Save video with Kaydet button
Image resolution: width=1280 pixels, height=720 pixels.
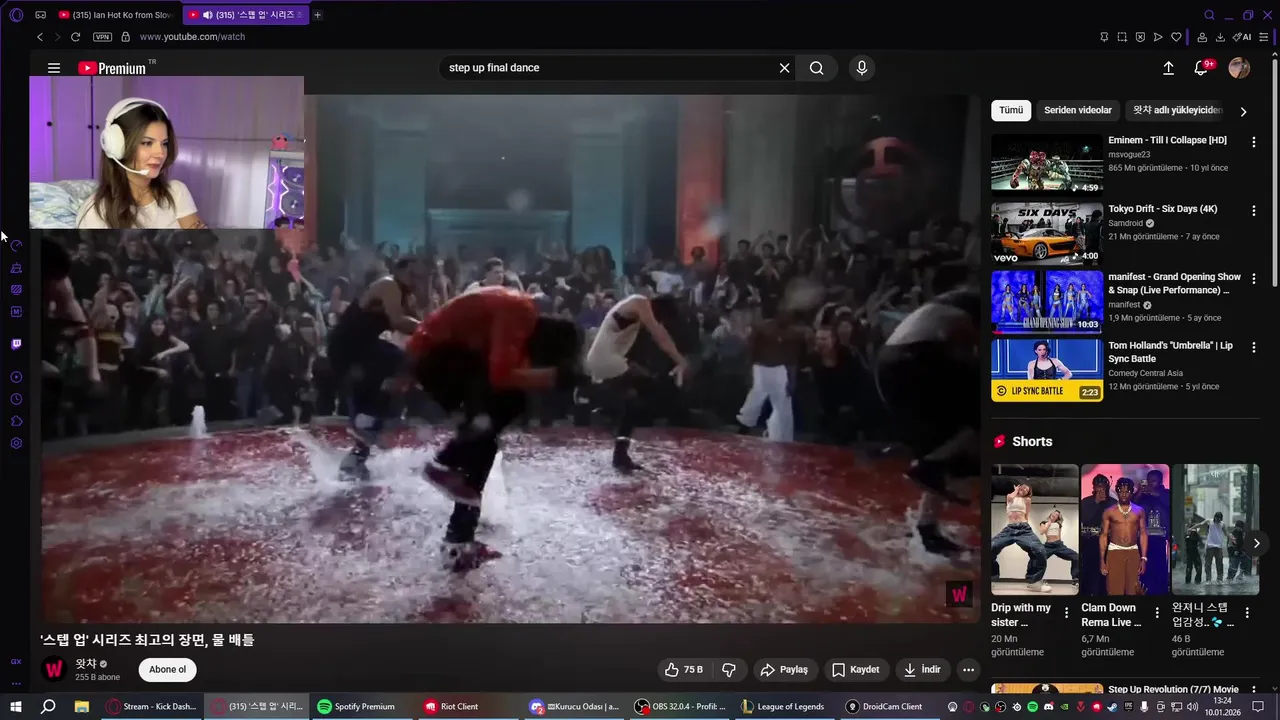click(856, 670)
